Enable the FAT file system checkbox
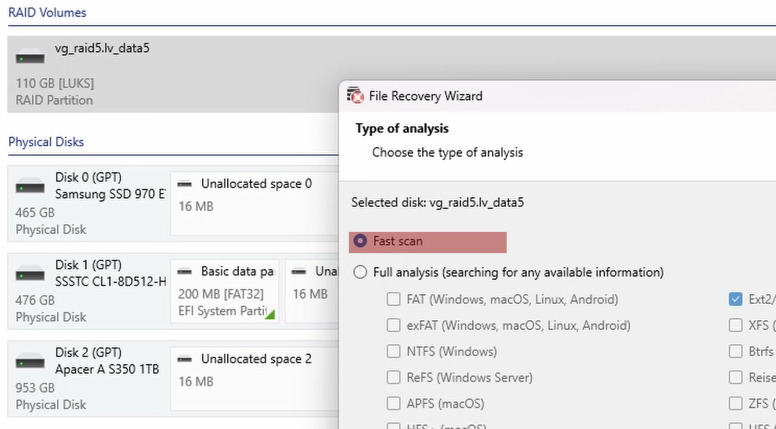The image size is (776, 429). (x=393, y=299)
